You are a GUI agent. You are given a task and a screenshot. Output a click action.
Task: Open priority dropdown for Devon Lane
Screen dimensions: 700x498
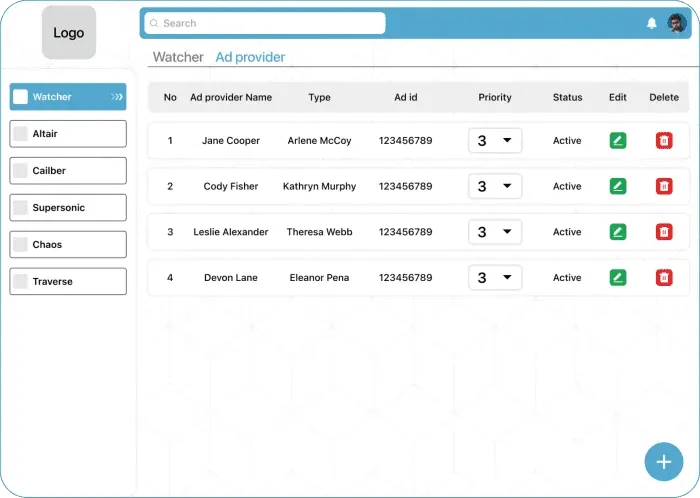[x=495, y=277]
